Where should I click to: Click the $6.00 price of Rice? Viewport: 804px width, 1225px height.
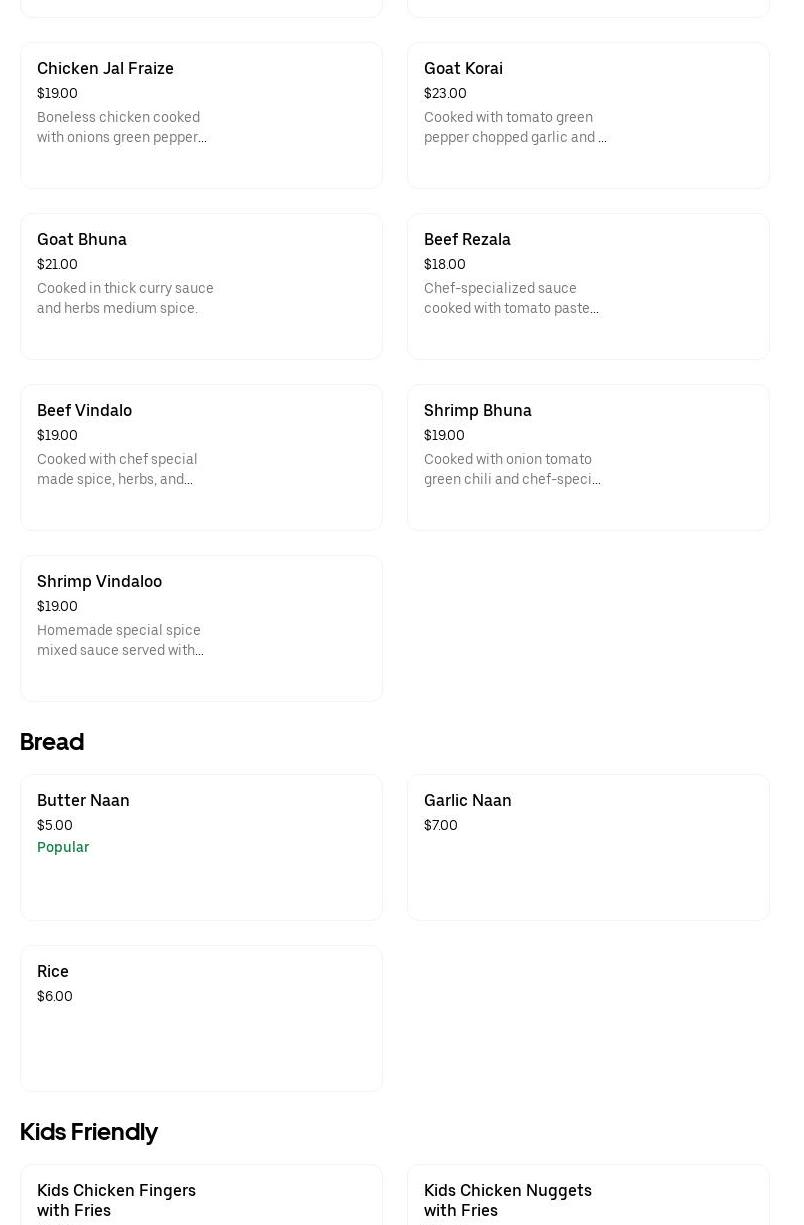click(55, 997)
